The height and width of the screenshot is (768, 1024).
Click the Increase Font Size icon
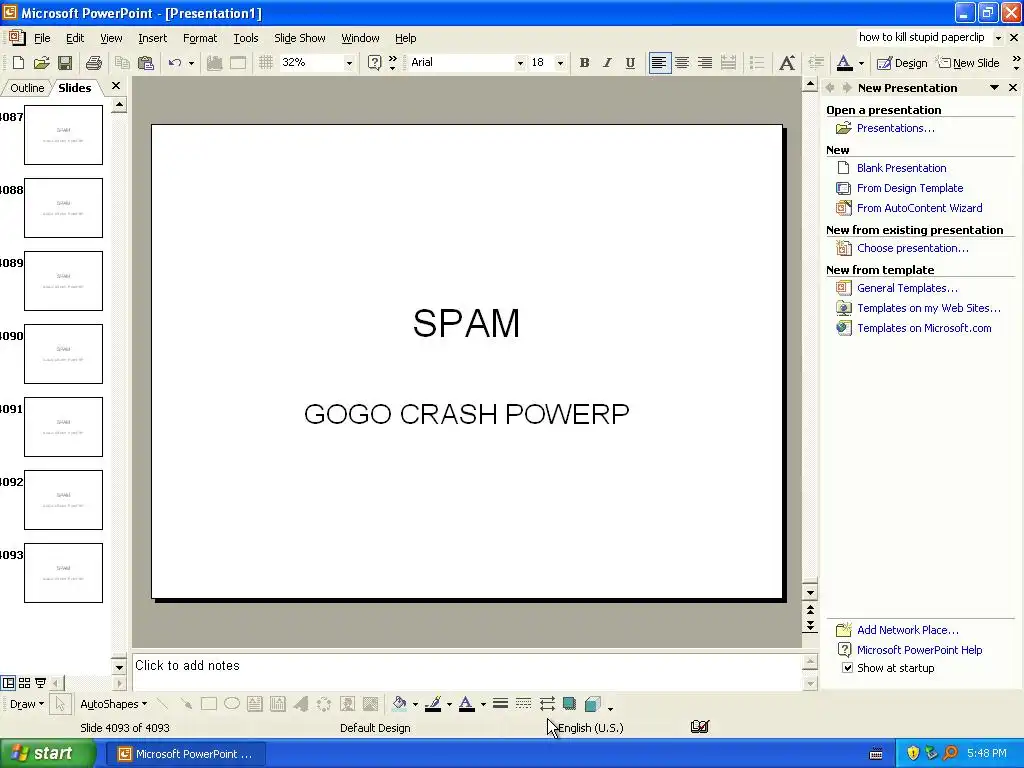787,63
